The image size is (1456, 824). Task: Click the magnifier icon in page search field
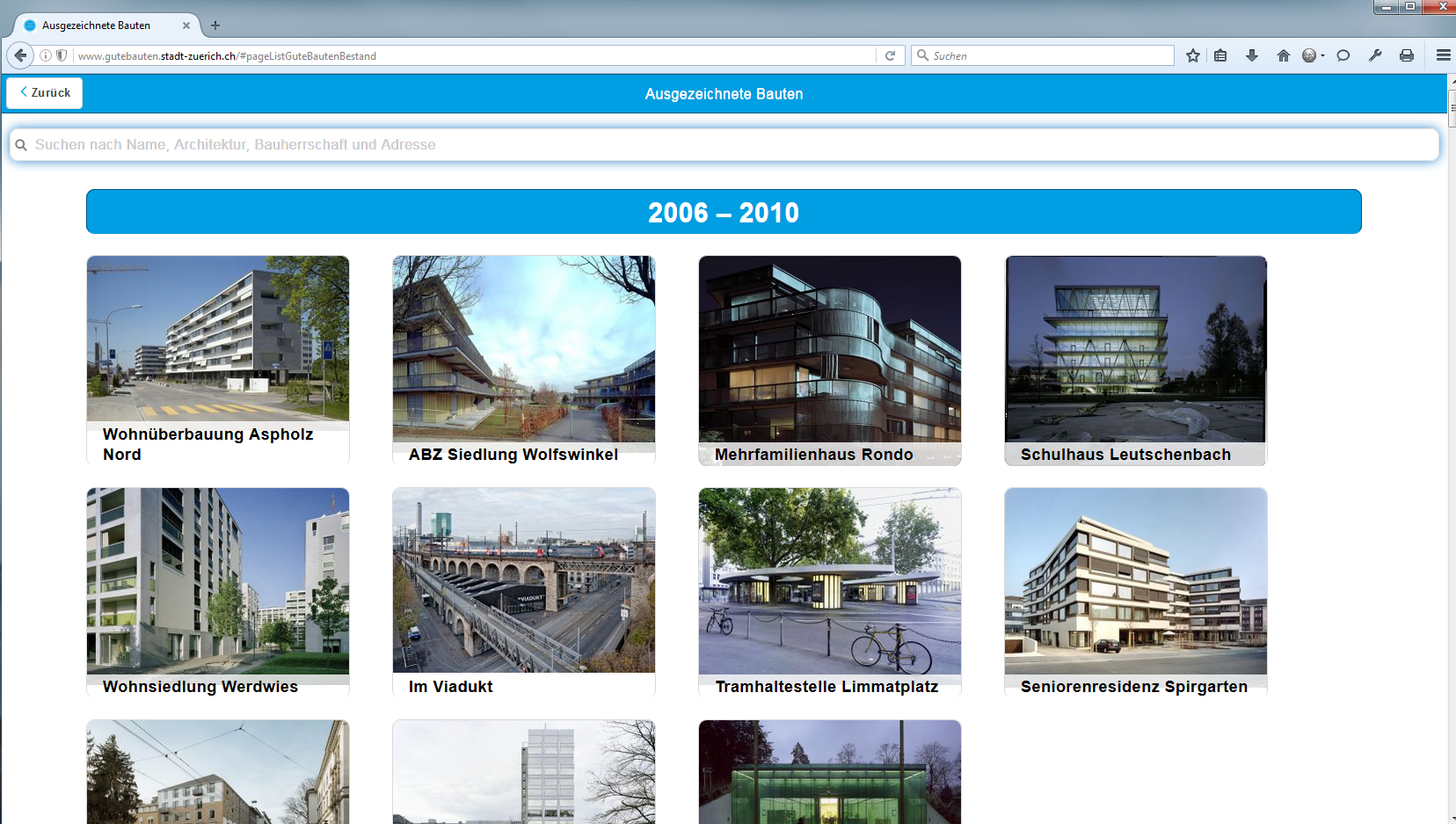point(21,145)
